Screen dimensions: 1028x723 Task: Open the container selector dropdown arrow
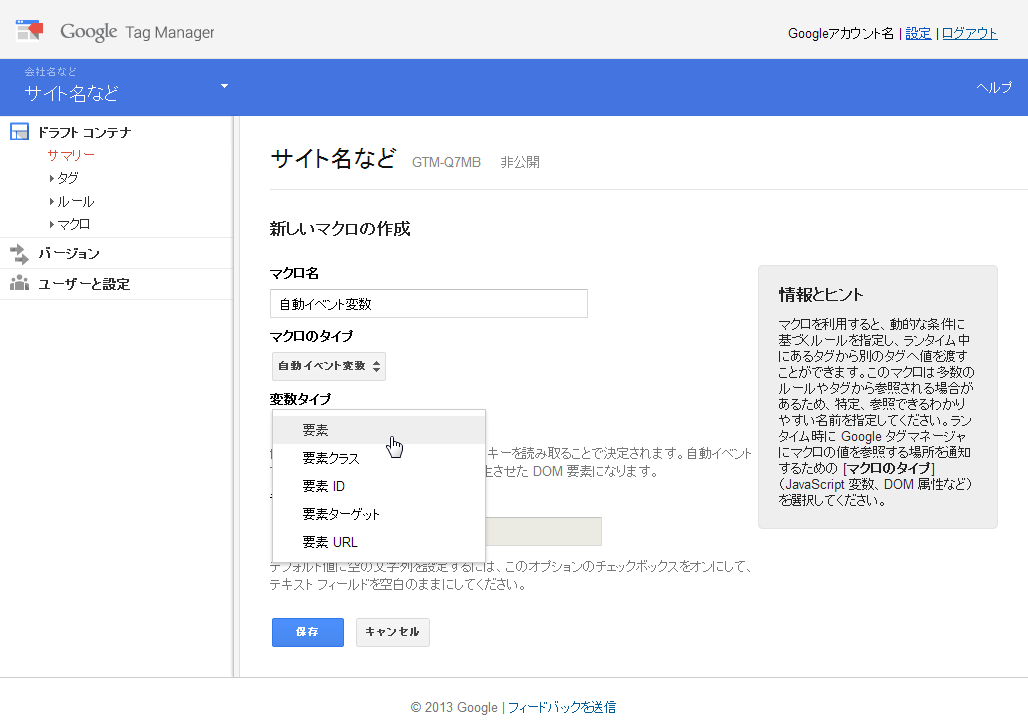pyautogui.click(x=224, y=87)
